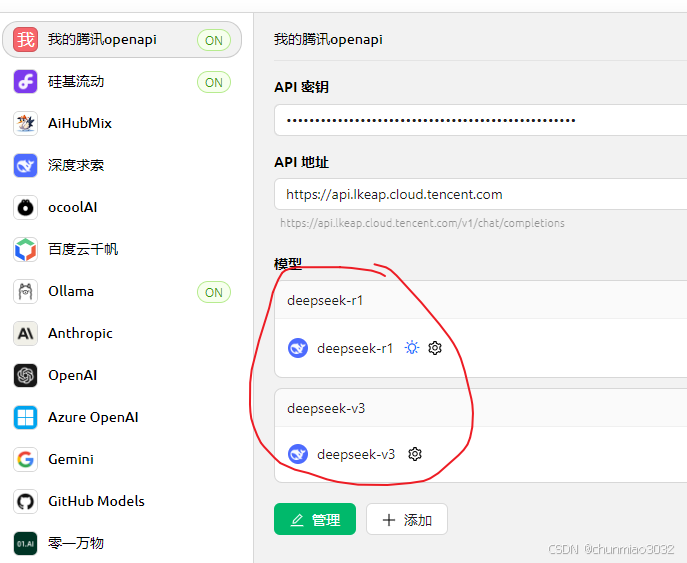The width and height of the screenshot is (687, 563).
Task: Select the 百度云千帆 provider entry
Action: [122, 249]
